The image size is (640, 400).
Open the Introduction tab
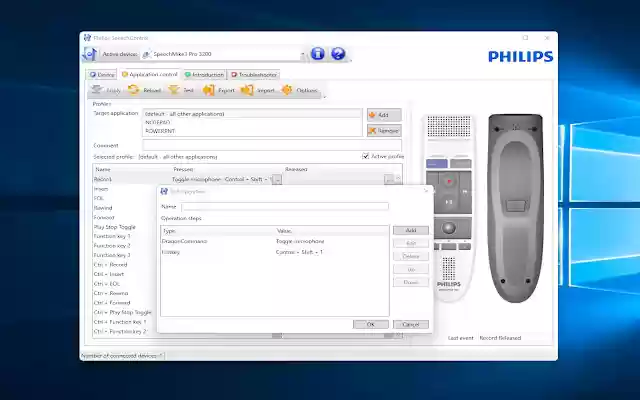(x=204, y=75)
